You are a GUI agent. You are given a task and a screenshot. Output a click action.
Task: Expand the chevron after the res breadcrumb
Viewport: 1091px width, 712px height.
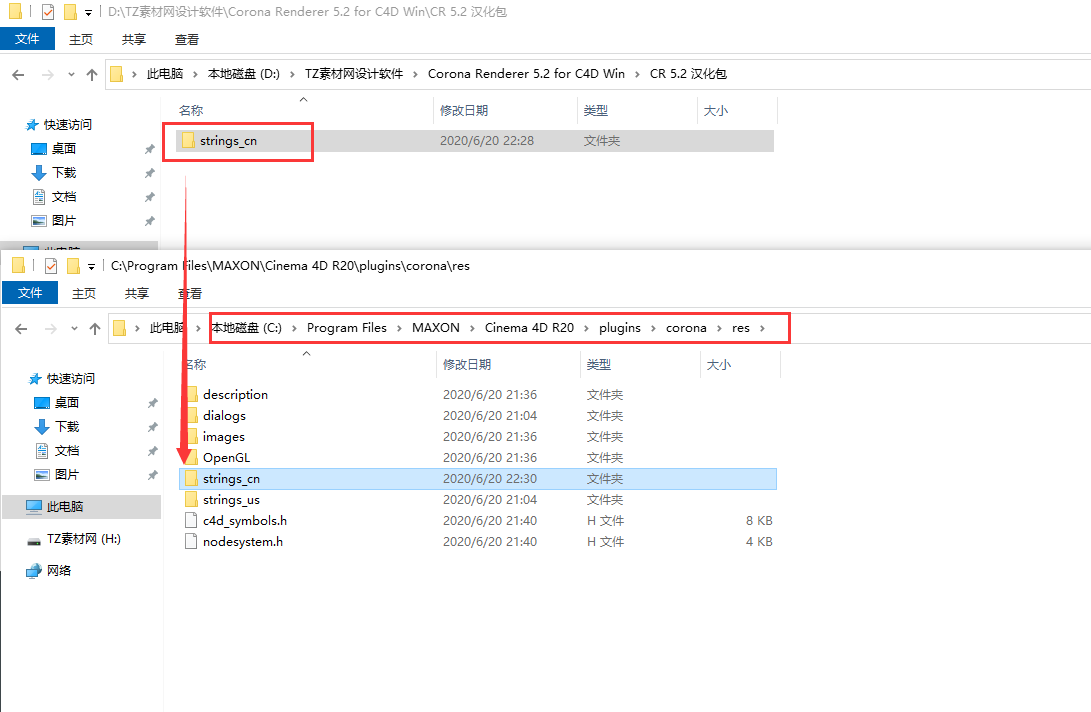click(x=763, y=328)
